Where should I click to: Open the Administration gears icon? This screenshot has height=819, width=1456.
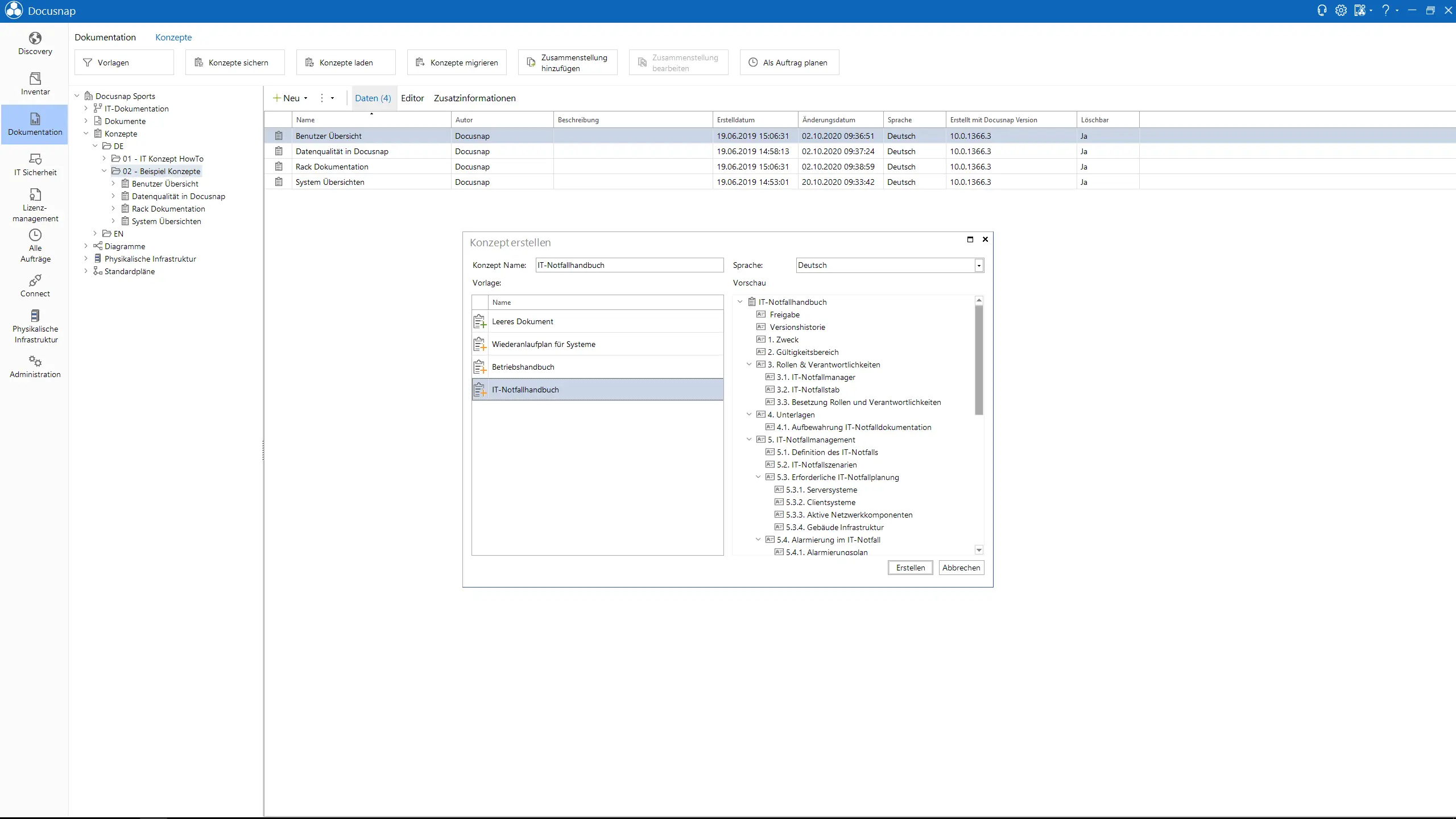pyautogui.click(x=35, y=361)
